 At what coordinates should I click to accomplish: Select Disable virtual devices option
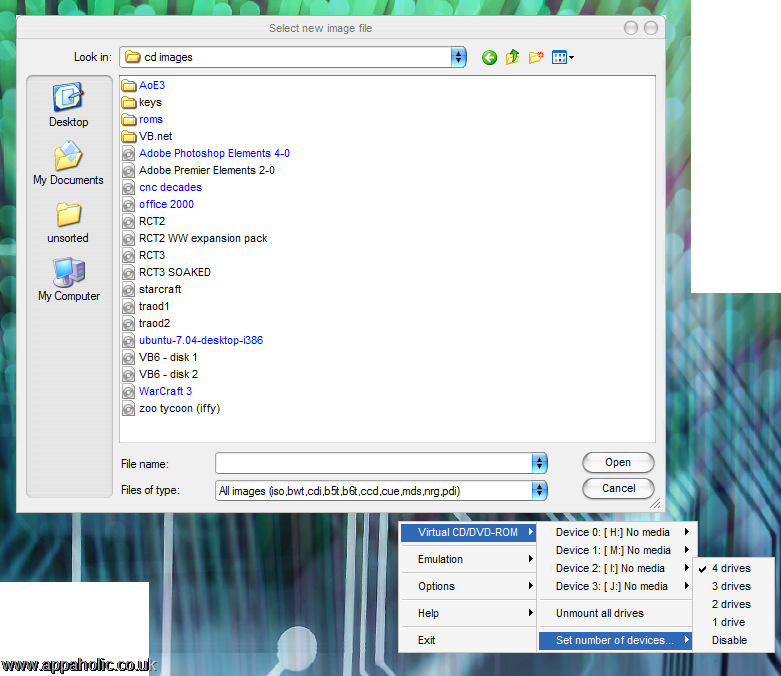(734, 640)
